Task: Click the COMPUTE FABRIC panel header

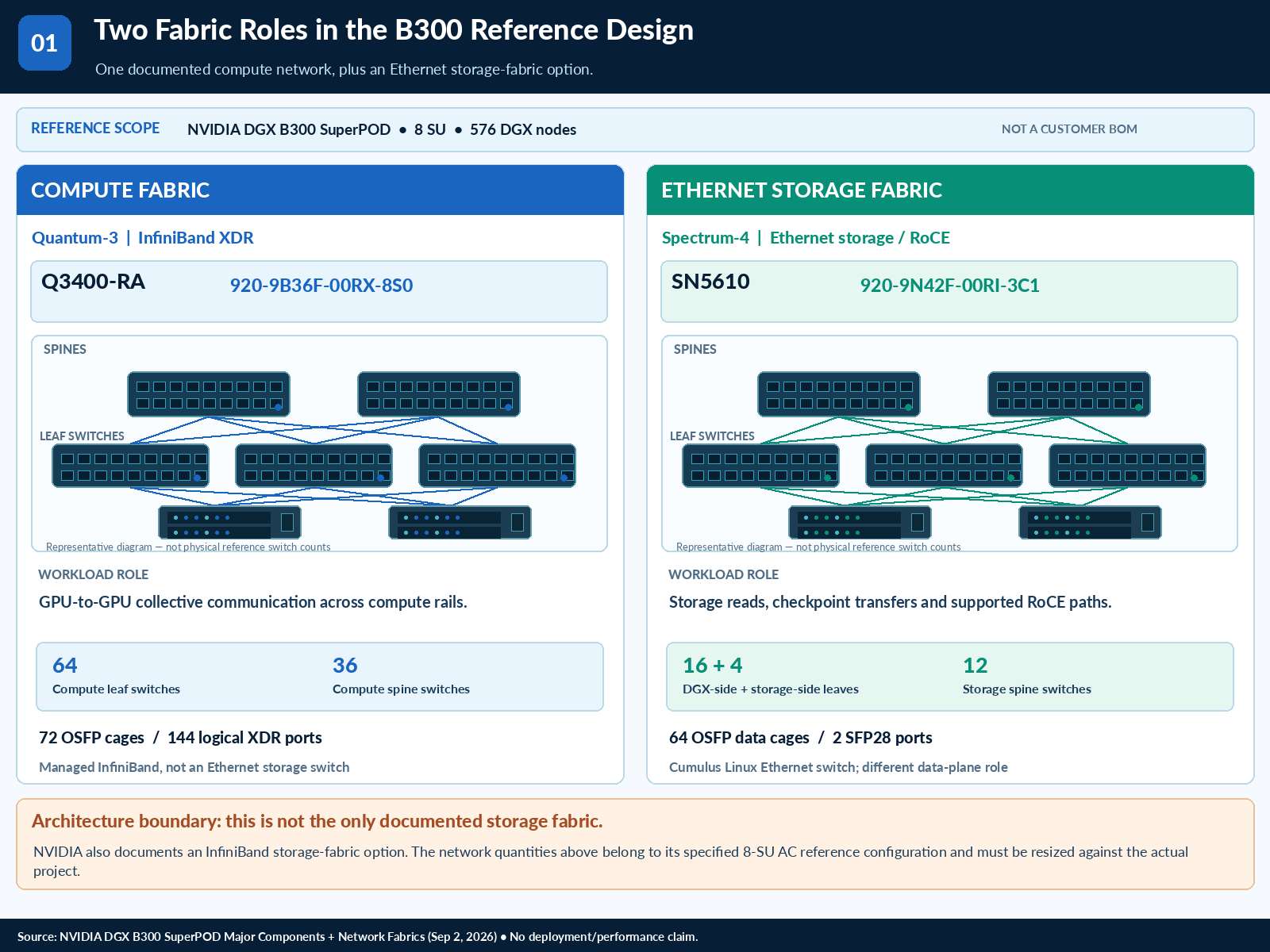Action: click(x=320, y=190)
